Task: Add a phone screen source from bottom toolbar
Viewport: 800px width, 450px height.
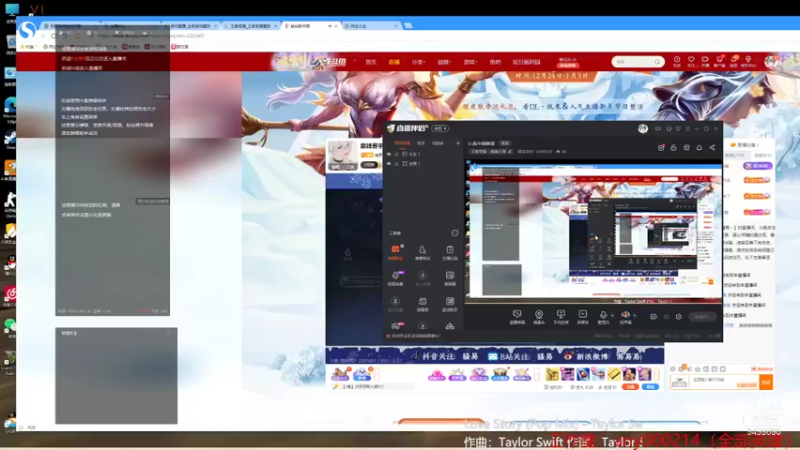Action: [561, 317]
